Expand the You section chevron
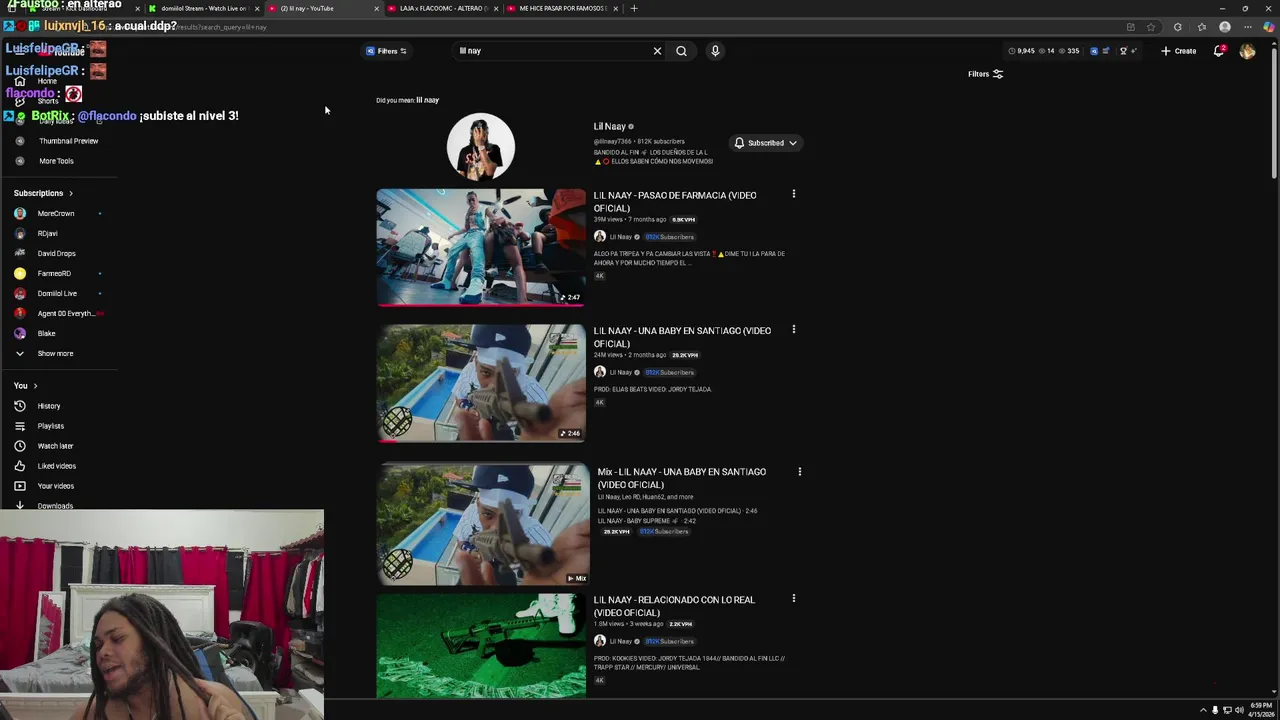Screen dimensions: 1280x720 point(35,386)
